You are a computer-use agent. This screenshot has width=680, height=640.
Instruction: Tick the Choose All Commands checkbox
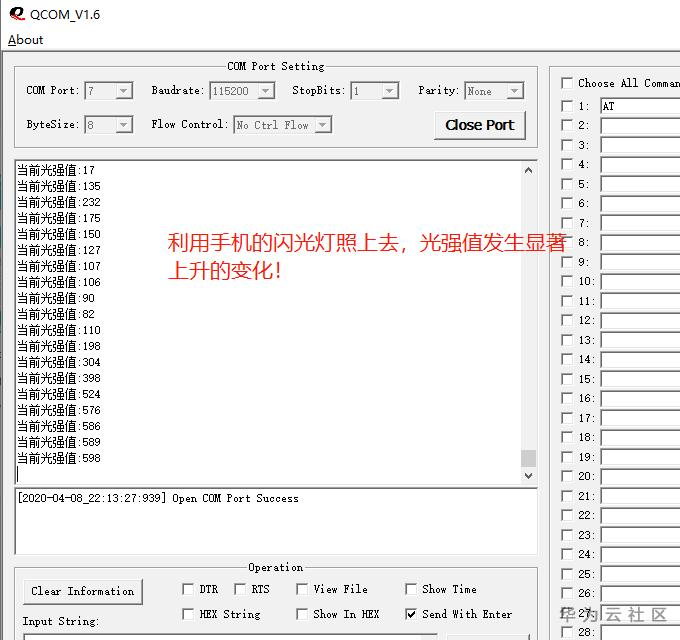[x=567, y=83]
